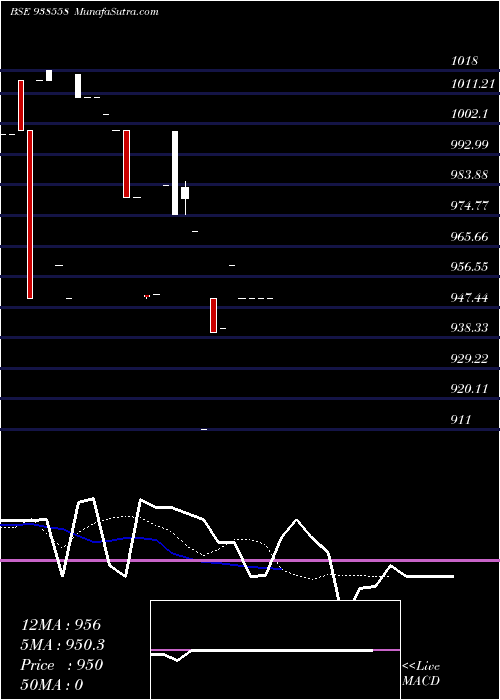This screenshot has height=700, width=500.
Task: Select the 983.88 price label
Action: pos(469,175)
